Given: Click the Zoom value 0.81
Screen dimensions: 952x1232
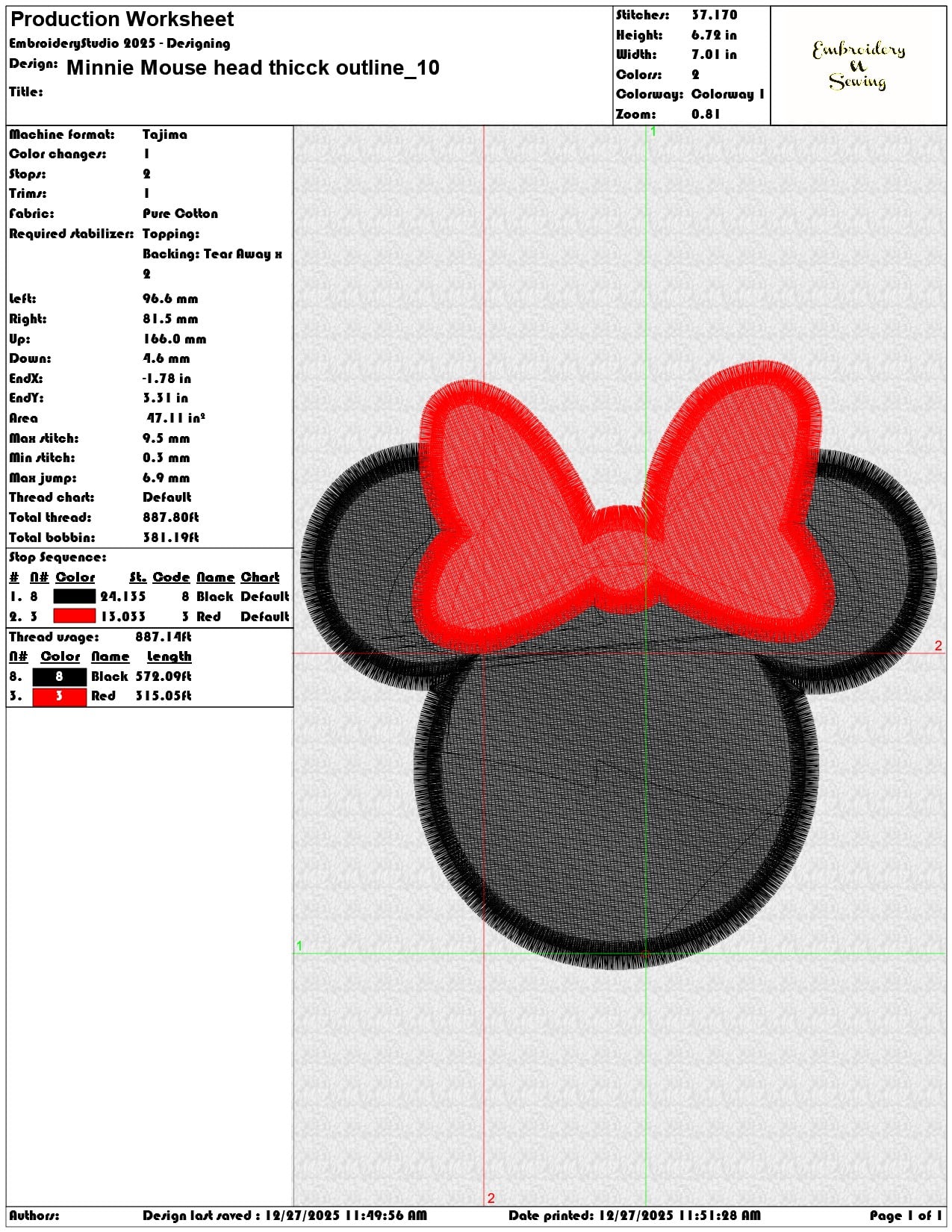Looking at the screenshot, I should pyautogui.click(x=706, y=114).
